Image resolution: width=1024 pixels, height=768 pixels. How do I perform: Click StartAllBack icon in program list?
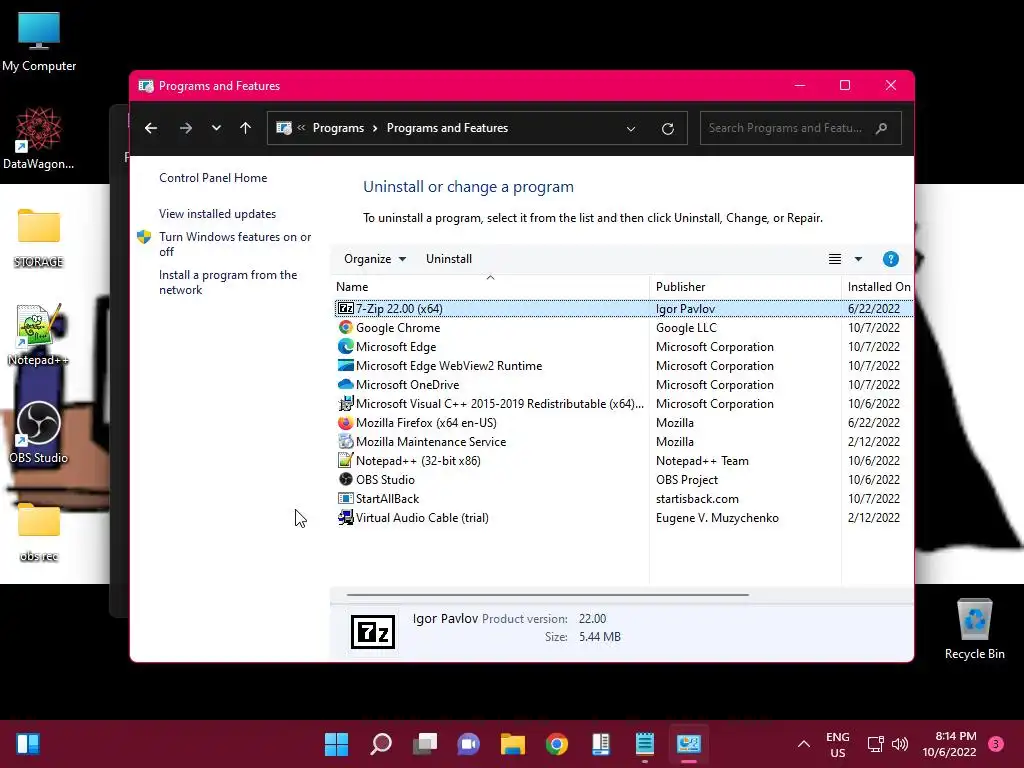[x=345, y=498]
